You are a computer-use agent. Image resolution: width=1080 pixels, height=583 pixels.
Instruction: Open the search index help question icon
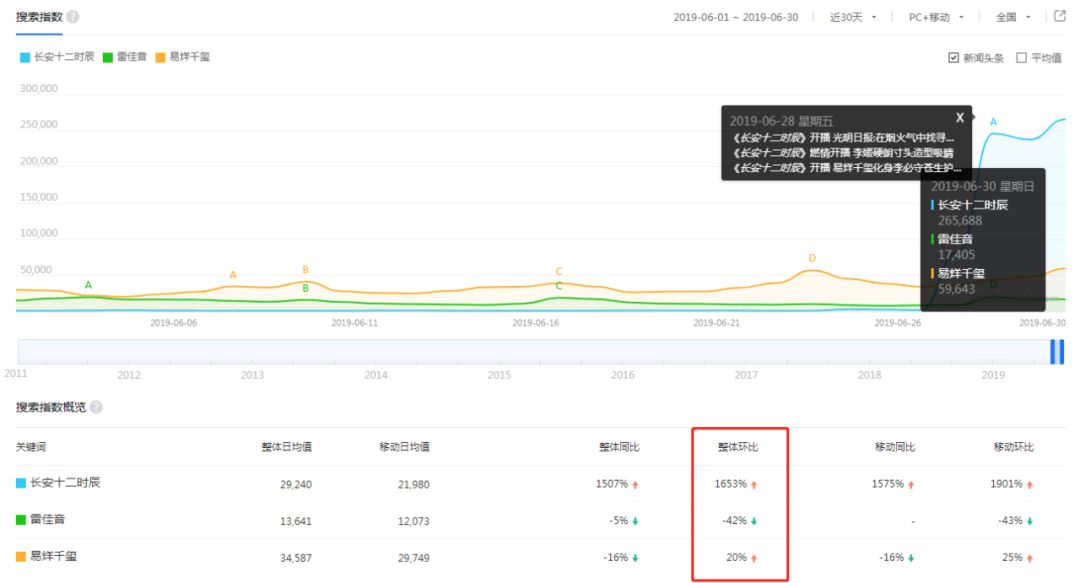pos(73,17)
